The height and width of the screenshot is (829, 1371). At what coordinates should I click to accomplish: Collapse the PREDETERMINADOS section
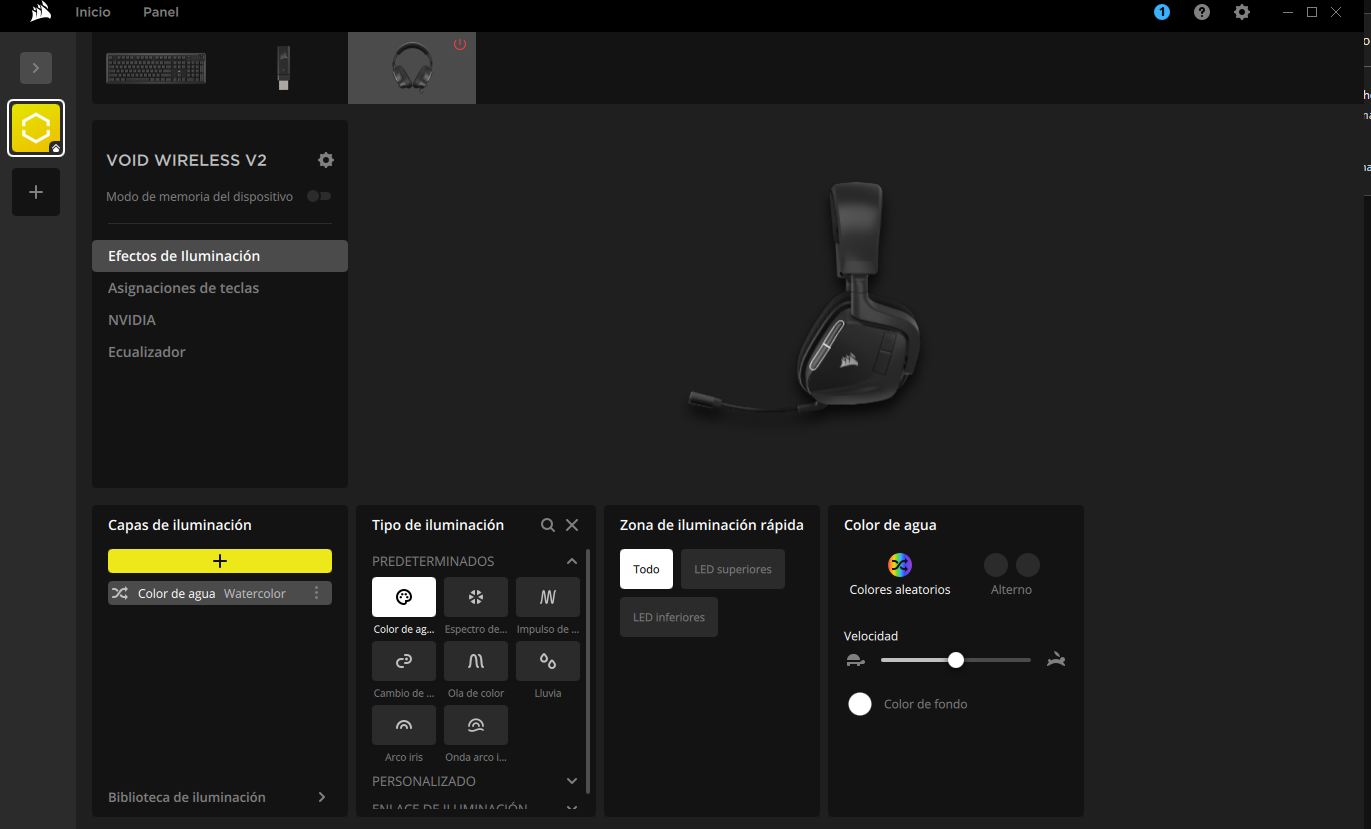571,561
